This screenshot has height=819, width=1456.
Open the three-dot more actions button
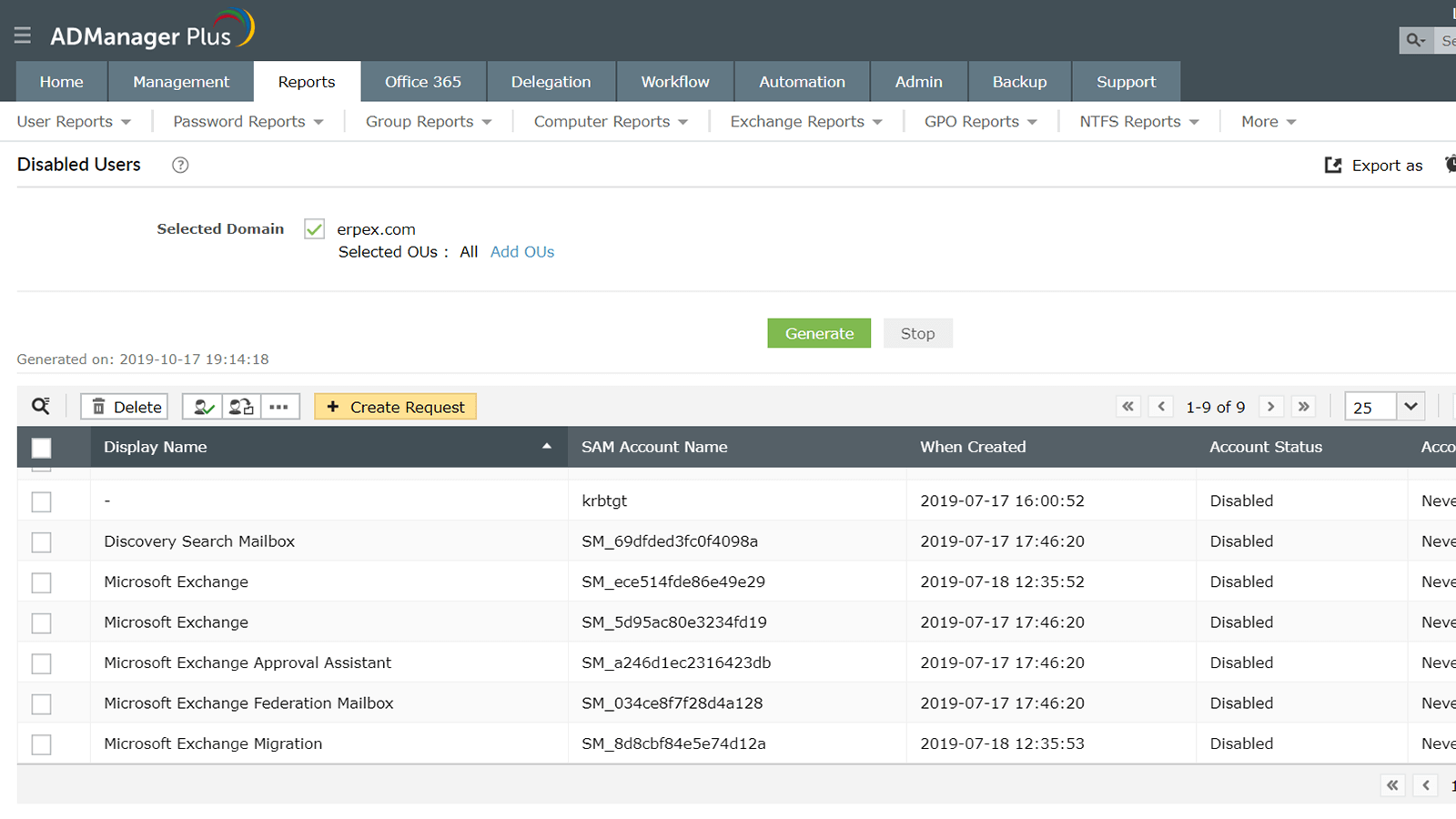click(279, 407)
